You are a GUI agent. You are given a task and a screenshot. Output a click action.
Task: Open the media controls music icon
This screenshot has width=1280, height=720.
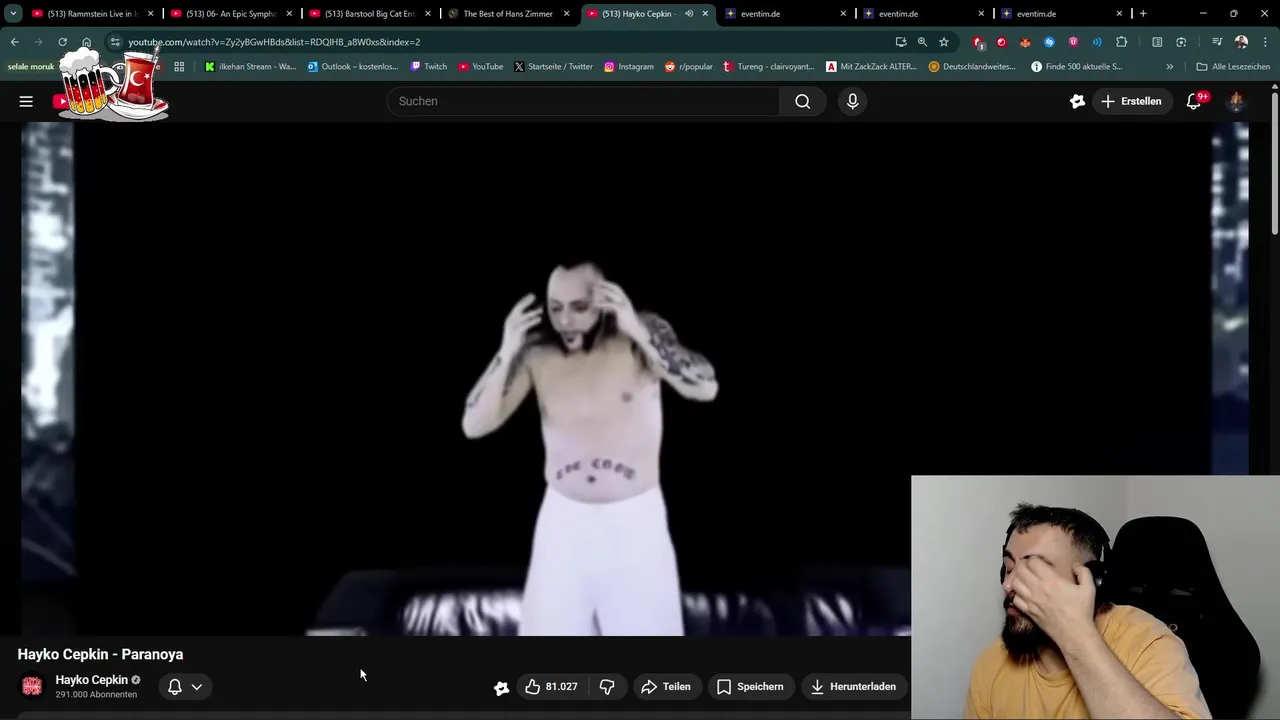point(1217,42)
